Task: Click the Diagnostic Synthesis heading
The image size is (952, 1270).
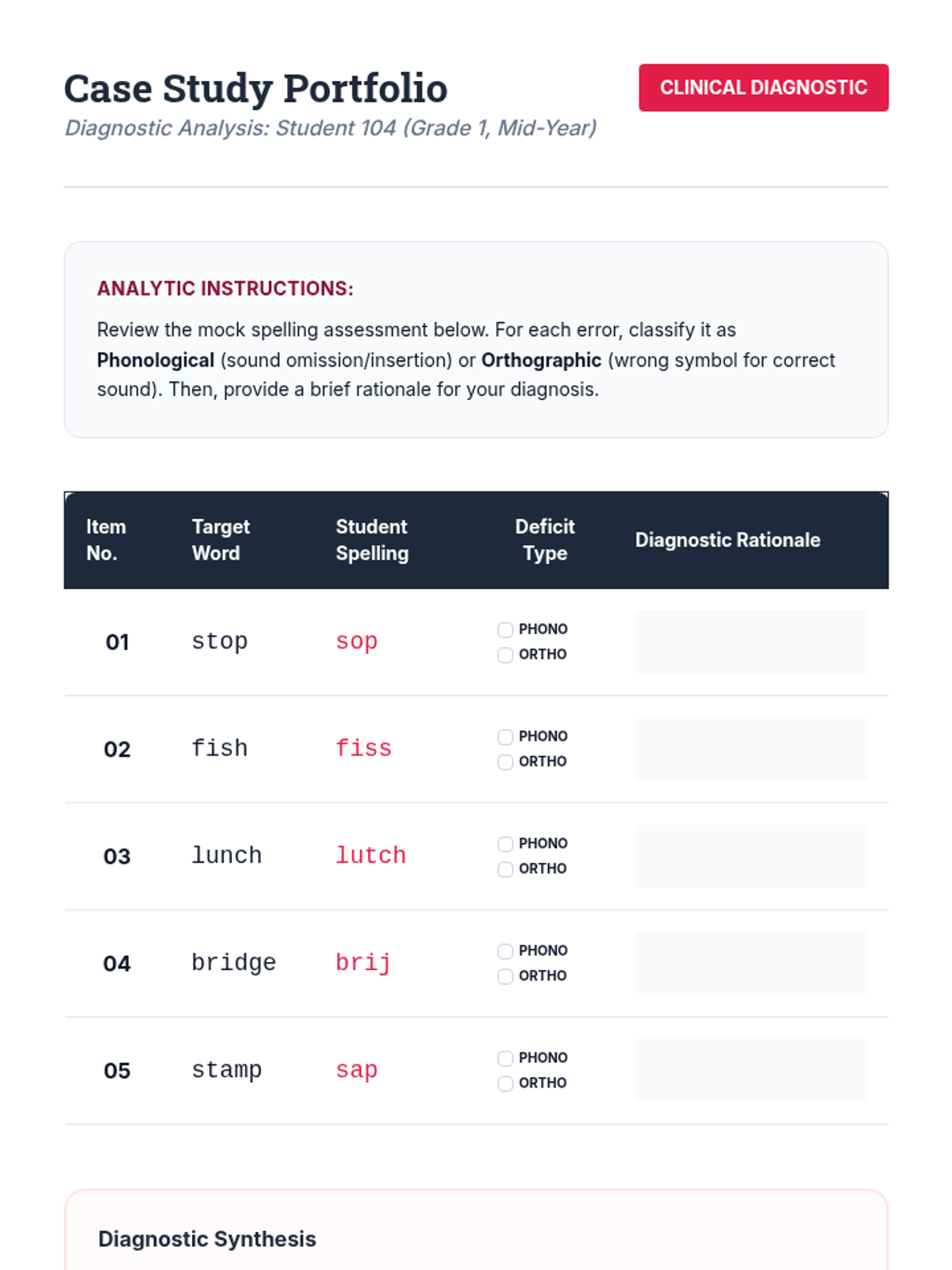Action: (x=207, y=1239)
